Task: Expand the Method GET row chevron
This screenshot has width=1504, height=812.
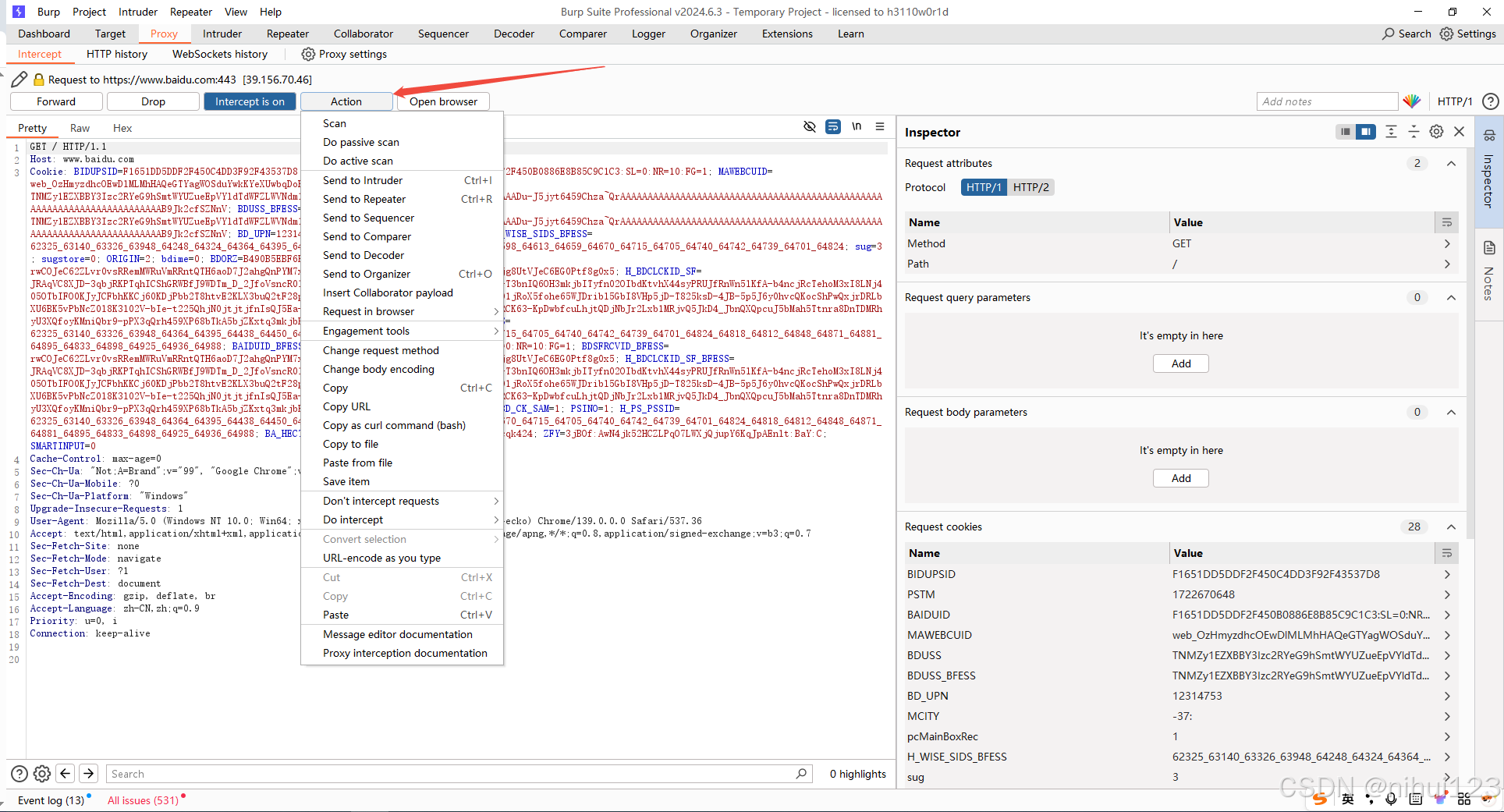Action: click(x=1447, y=243)
